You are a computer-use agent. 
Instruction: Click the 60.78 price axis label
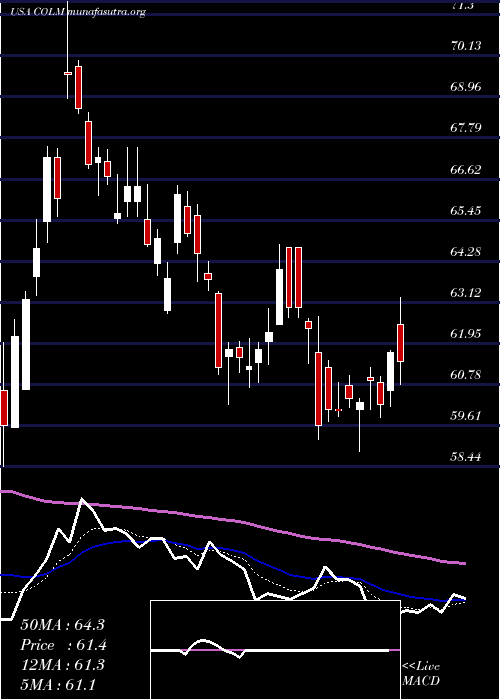466,375
